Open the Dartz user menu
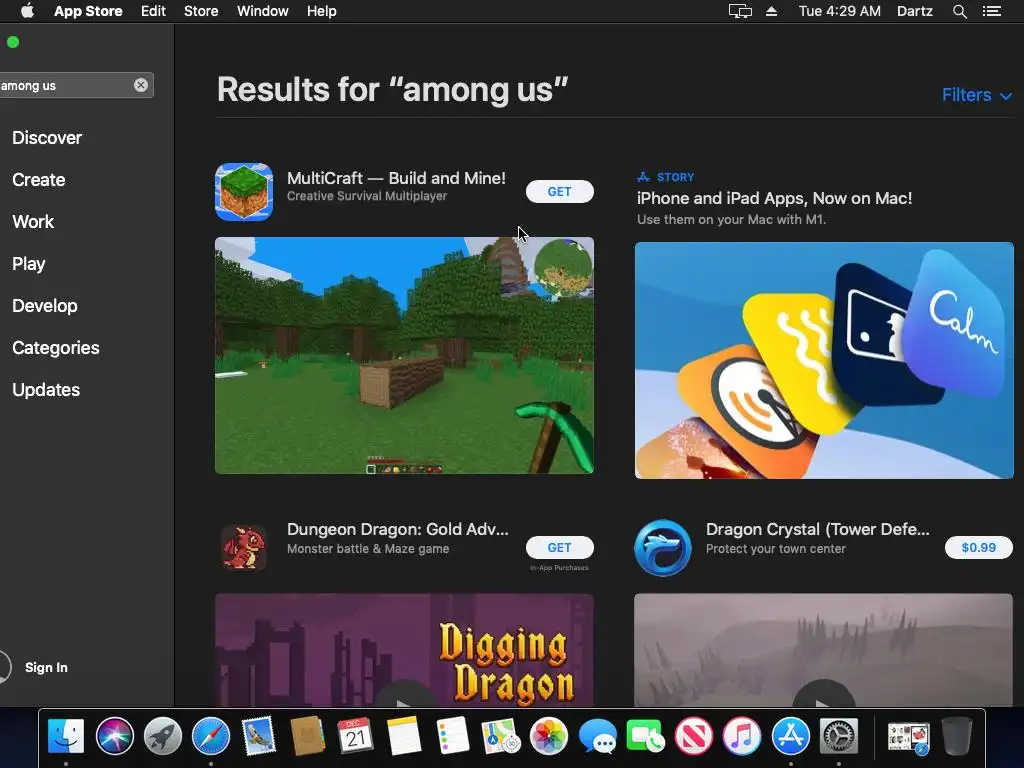1024x768 pixels. [914, 11]
